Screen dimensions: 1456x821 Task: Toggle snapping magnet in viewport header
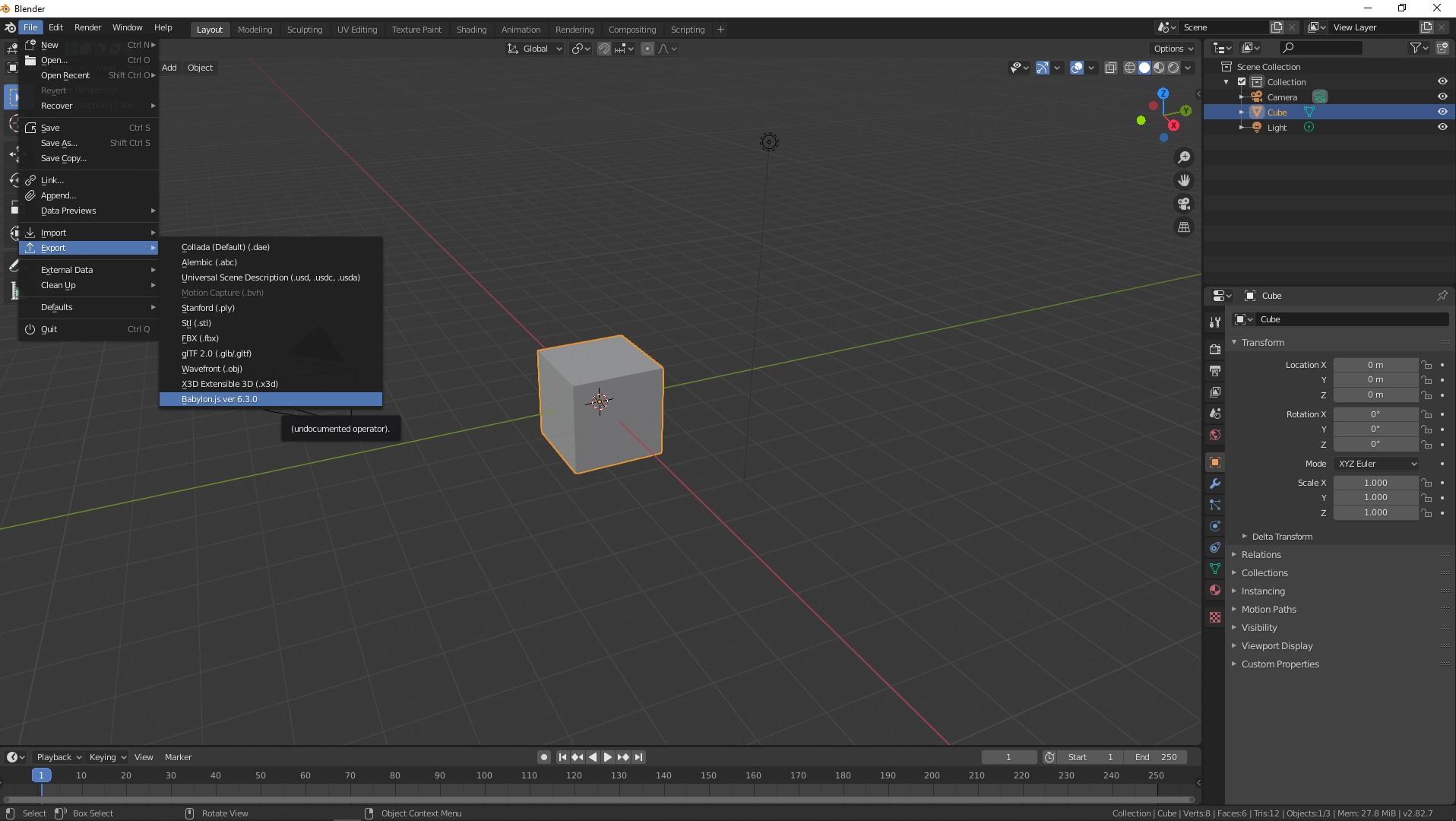tap(604, 49)
